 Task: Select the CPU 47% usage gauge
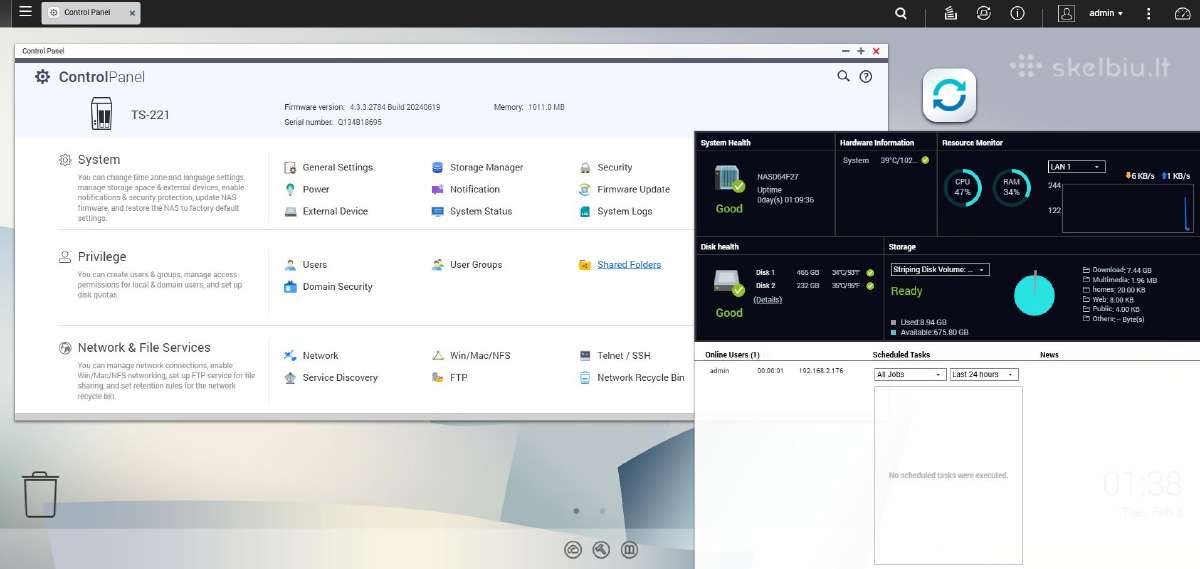point(962,188)
